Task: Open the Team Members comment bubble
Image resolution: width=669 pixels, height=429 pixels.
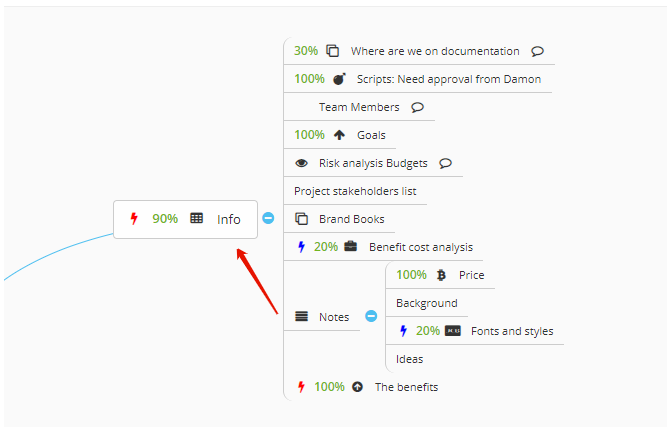Action: point(417,107)
